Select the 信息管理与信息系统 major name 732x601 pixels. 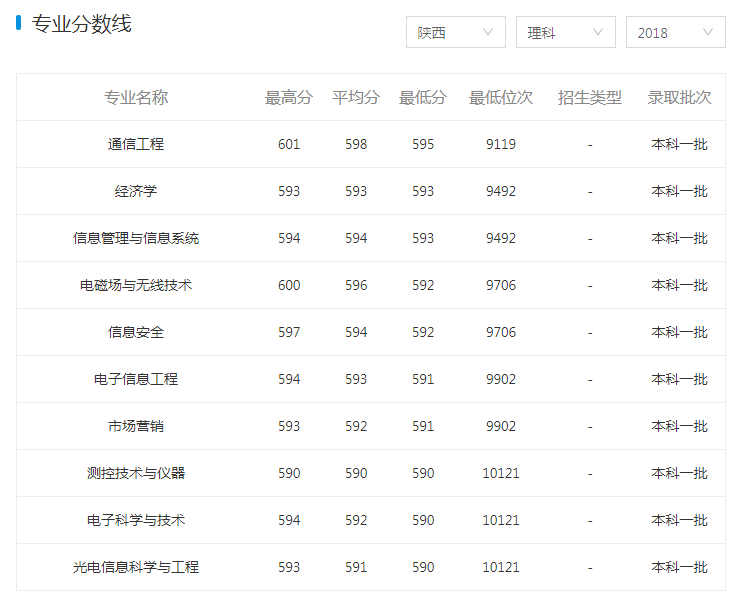[136, 238]
